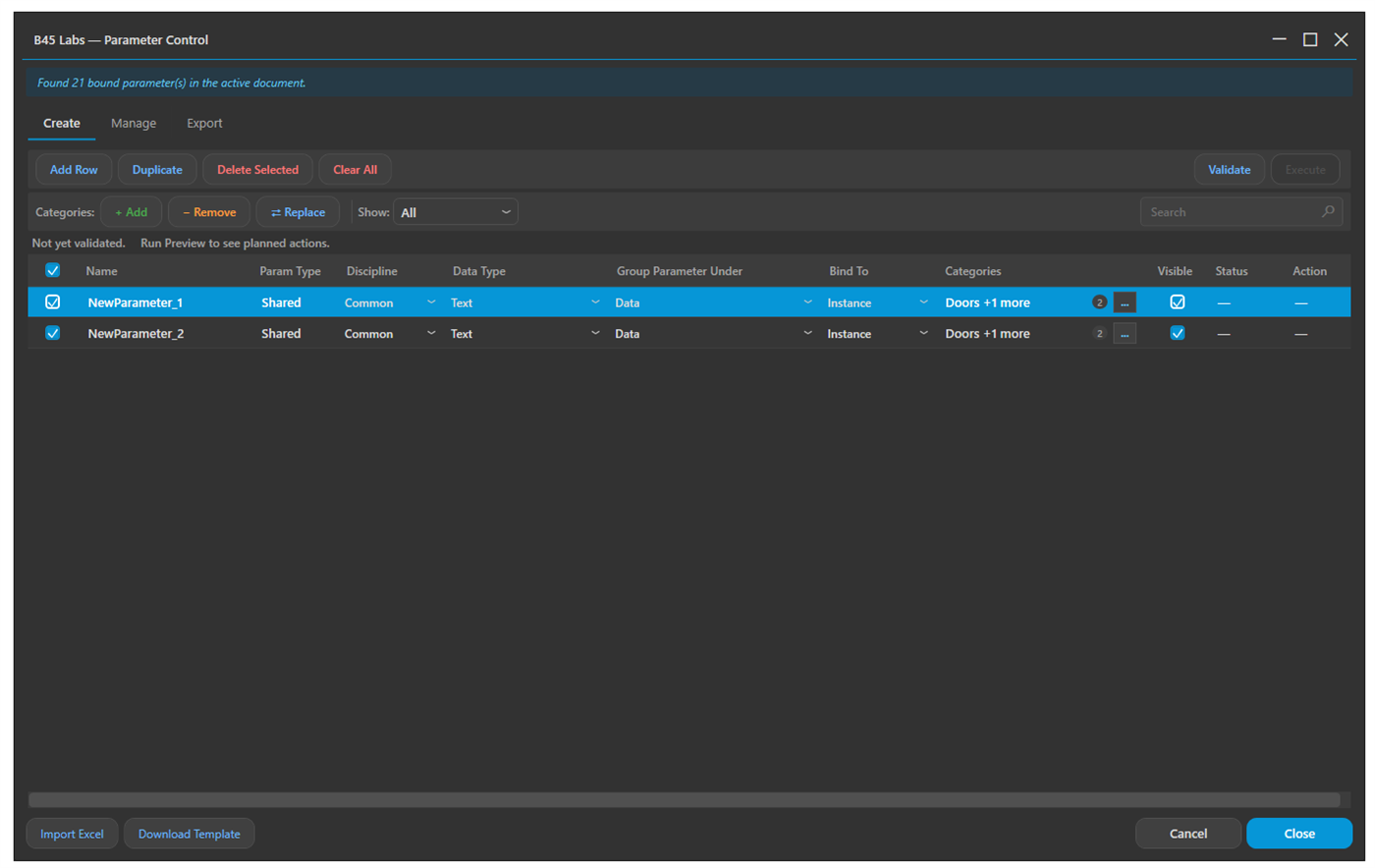
Task: Click the Param Type column header
Action: point(290,271)
